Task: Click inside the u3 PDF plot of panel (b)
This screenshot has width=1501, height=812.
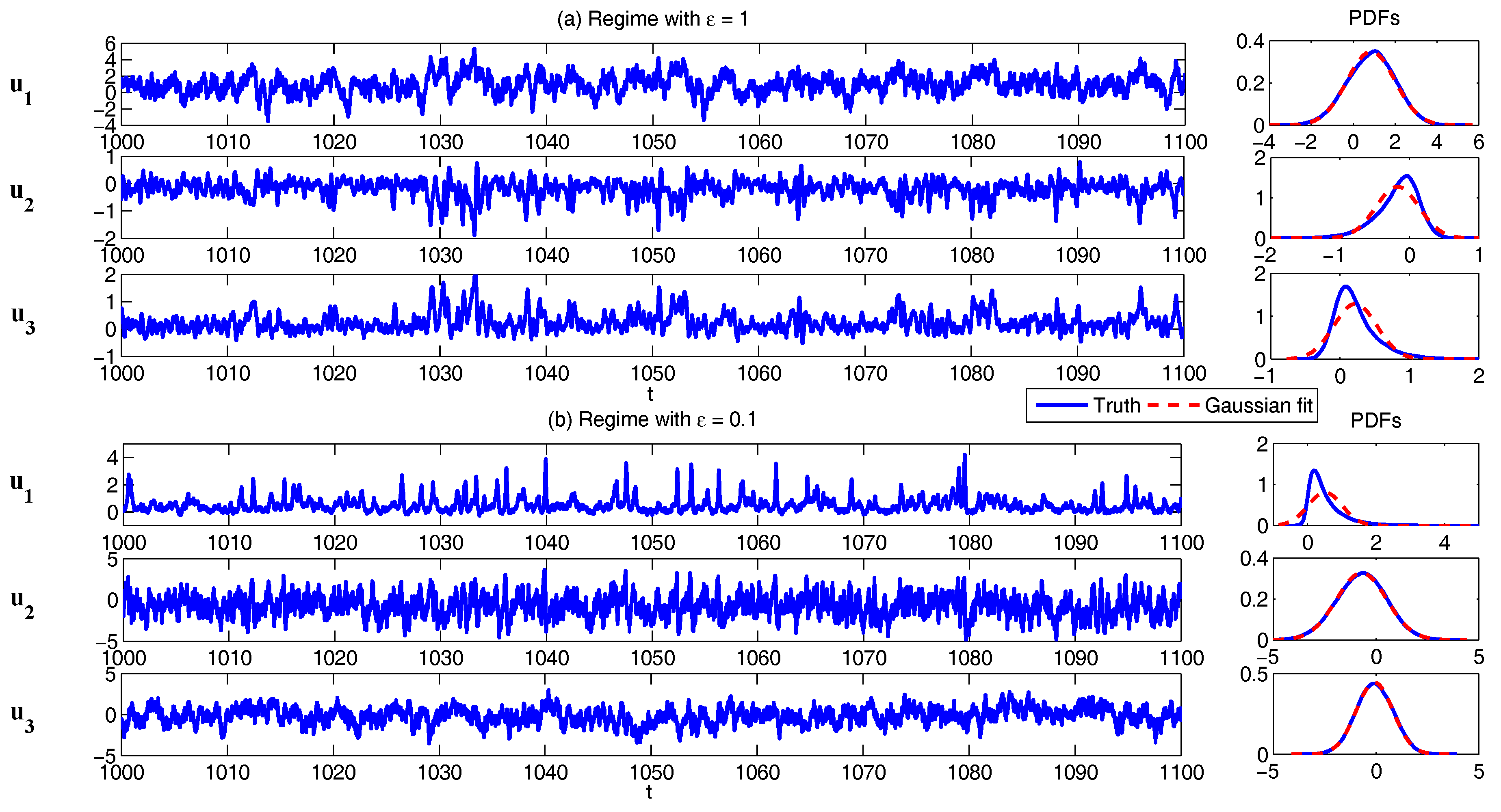Action: [x=1375, y=714]
